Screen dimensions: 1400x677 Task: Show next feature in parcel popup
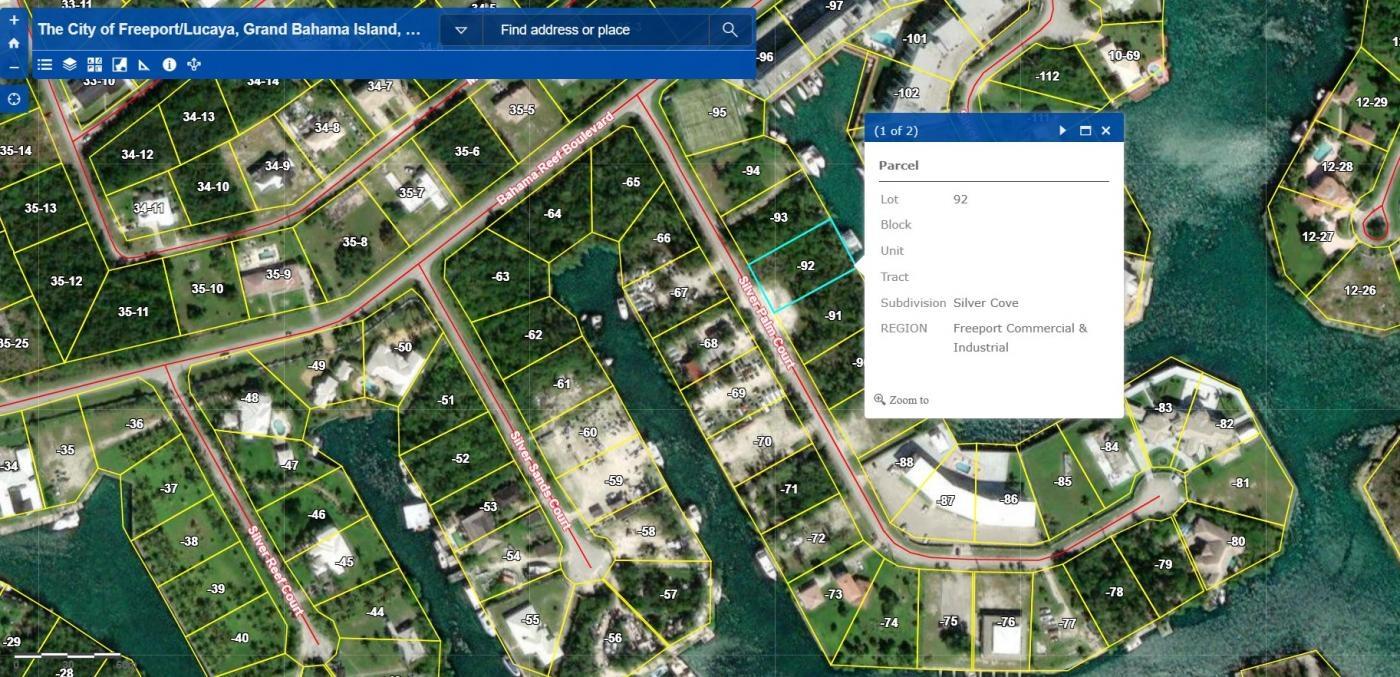[1063, 131]
